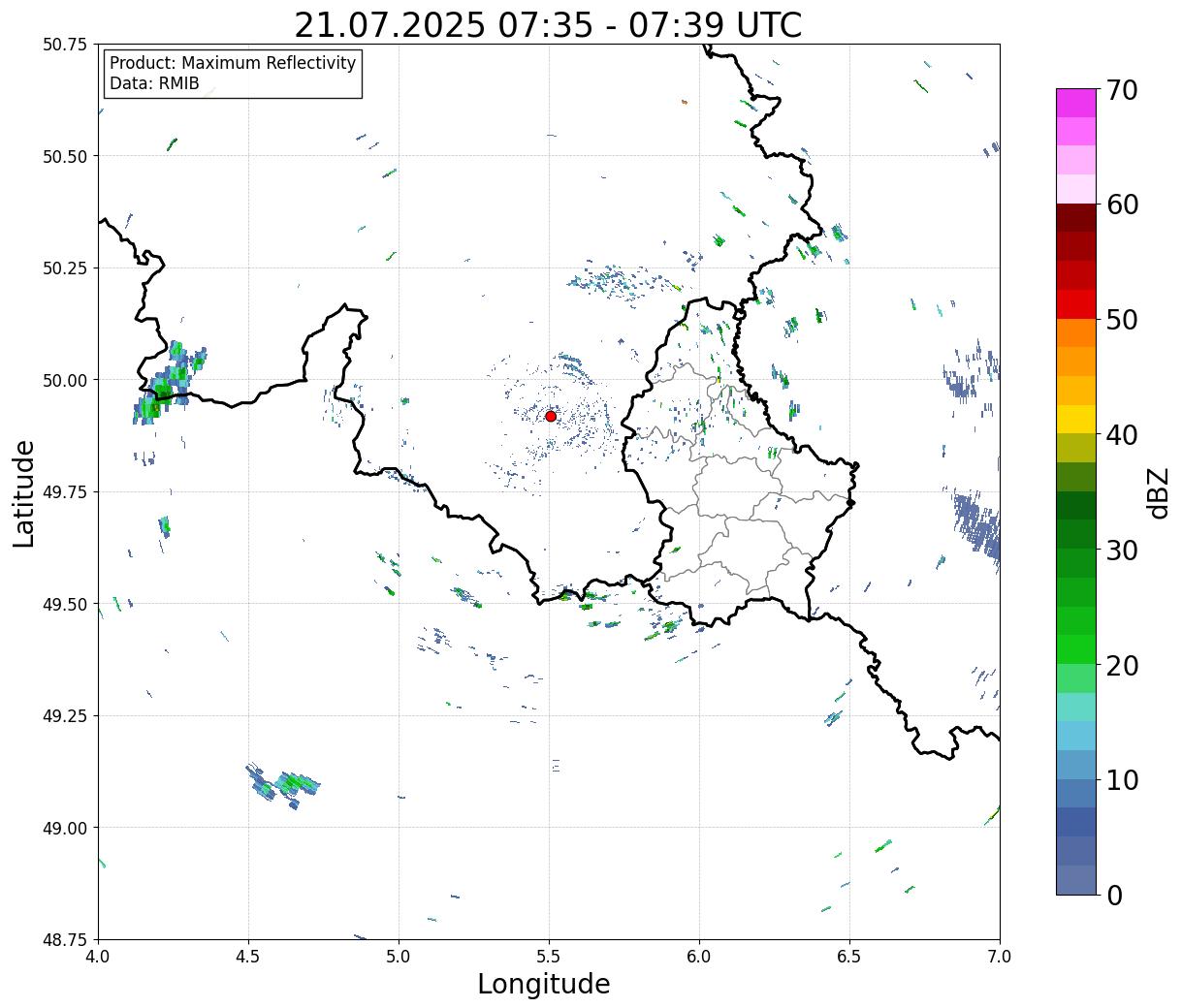Click the large blue echo near 6.95°E, 49.7°N
1182x1008 pixels.
976,526
